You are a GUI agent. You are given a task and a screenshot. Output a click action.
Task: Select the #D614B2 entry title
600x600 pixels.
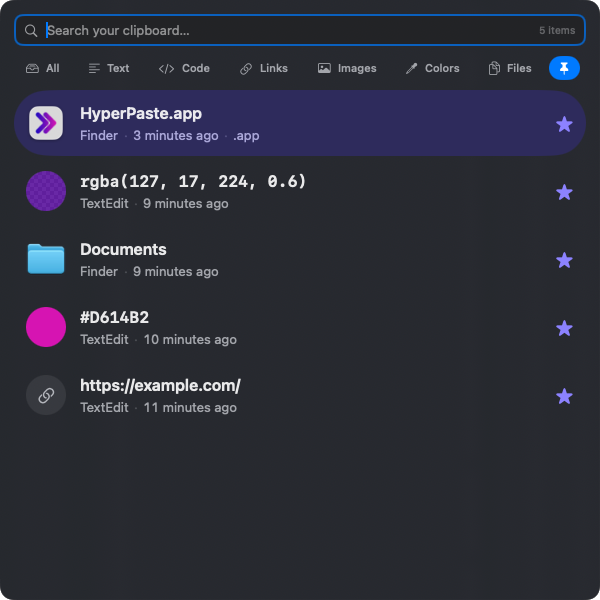(x=114, y=318)
